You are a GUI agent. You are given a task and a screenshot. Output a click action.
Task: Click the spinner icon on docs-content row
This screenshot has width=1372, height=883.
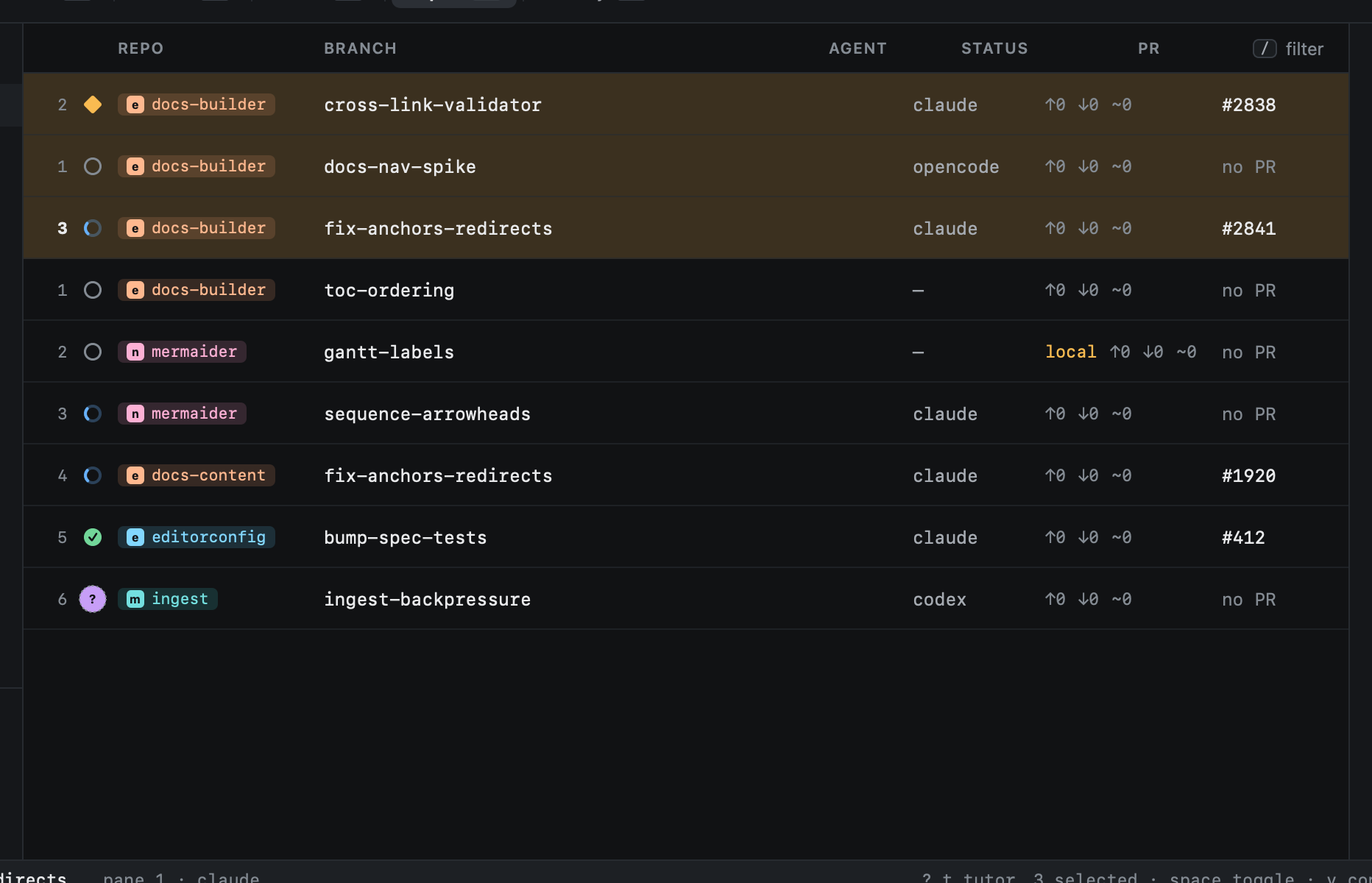pyautogui.click(x=93, y=475)
